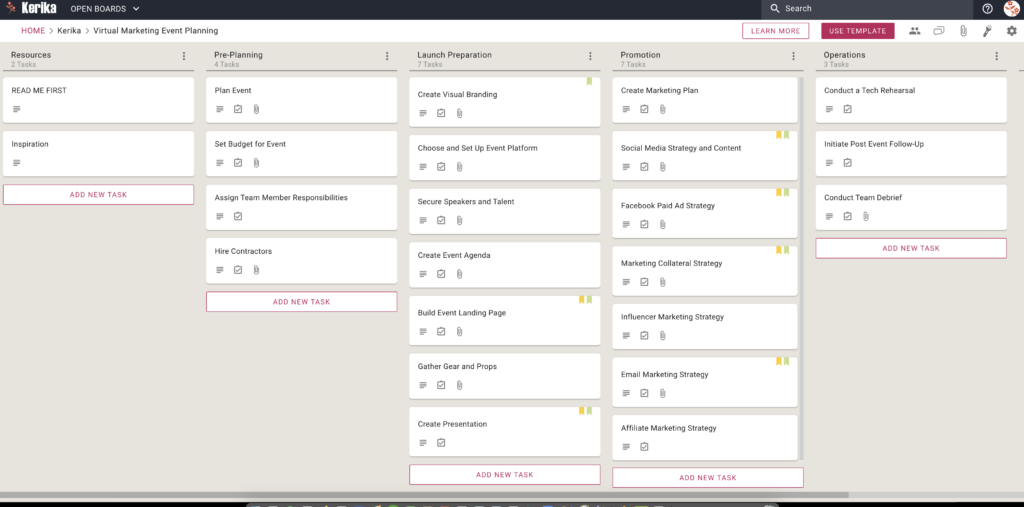Open checklist icon on Initiate Post Event Follow-Up card
1024x507 pixels.
click(847, 163)
